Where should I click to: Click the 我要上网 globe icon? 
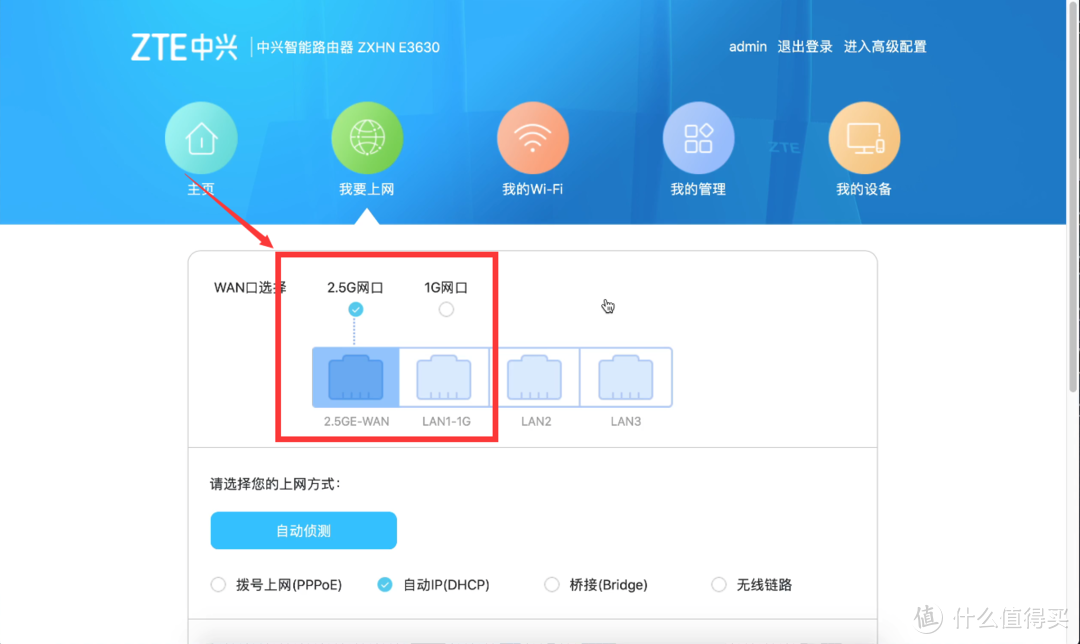pyautogui.click(x=367, y=136)
